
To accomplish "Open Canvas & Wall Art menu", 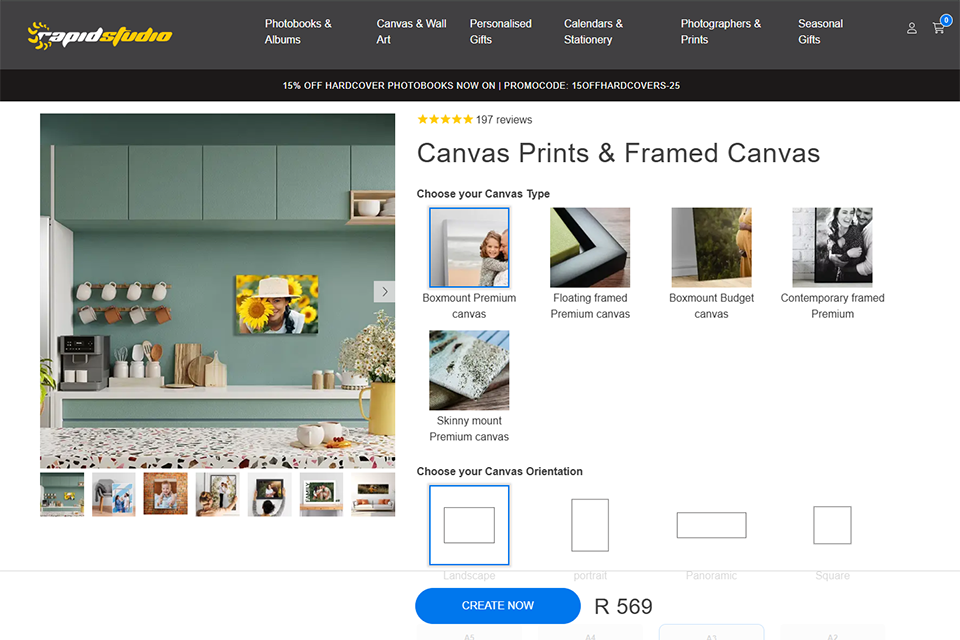I will [411, 31].
